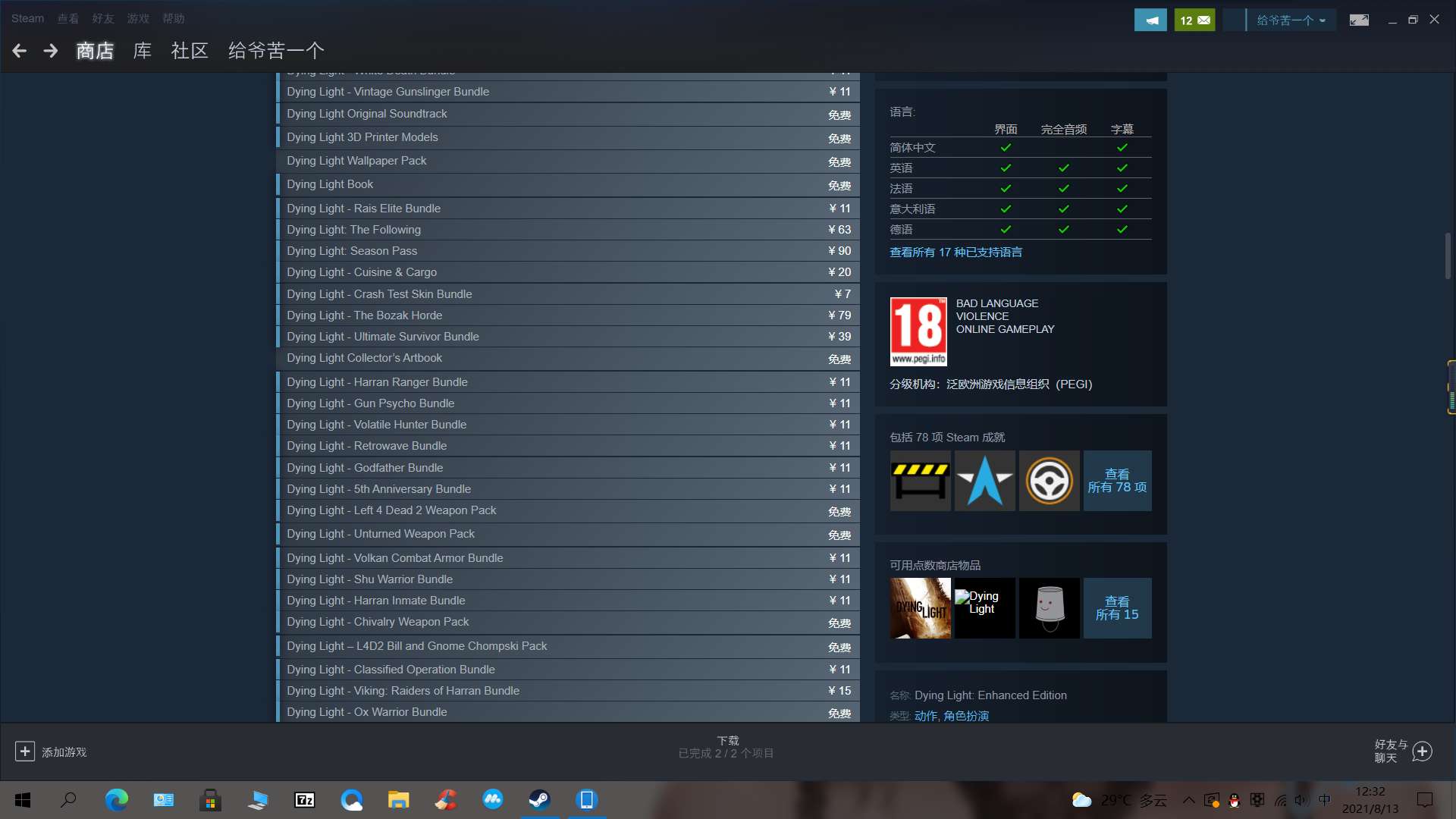This screenshot has height=819, width=1456.
Task: Open the gray bucket points shop item
Action: [x=1049, y=608]
